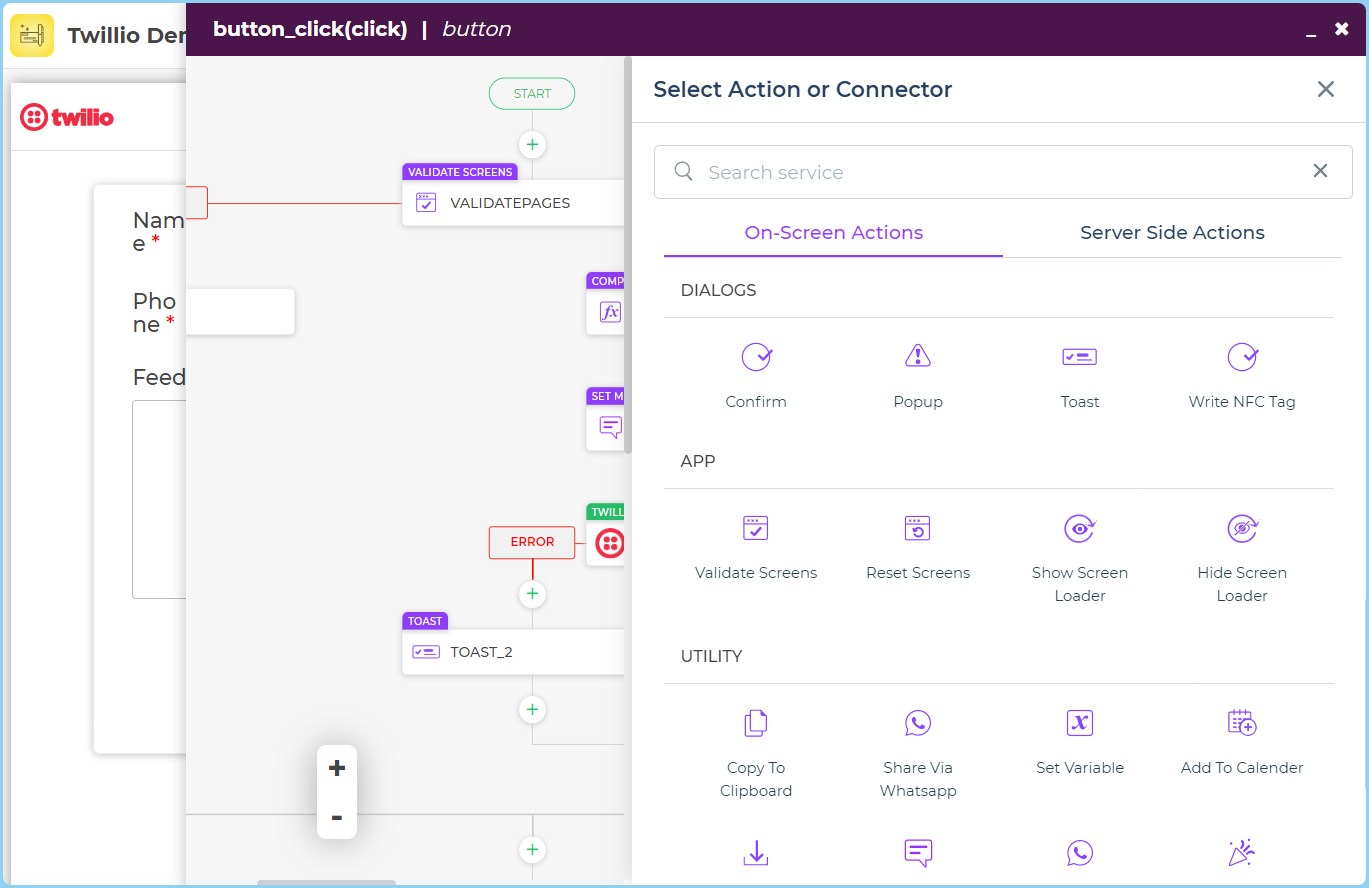Choose the Reset Screens action

click(917, 545)
